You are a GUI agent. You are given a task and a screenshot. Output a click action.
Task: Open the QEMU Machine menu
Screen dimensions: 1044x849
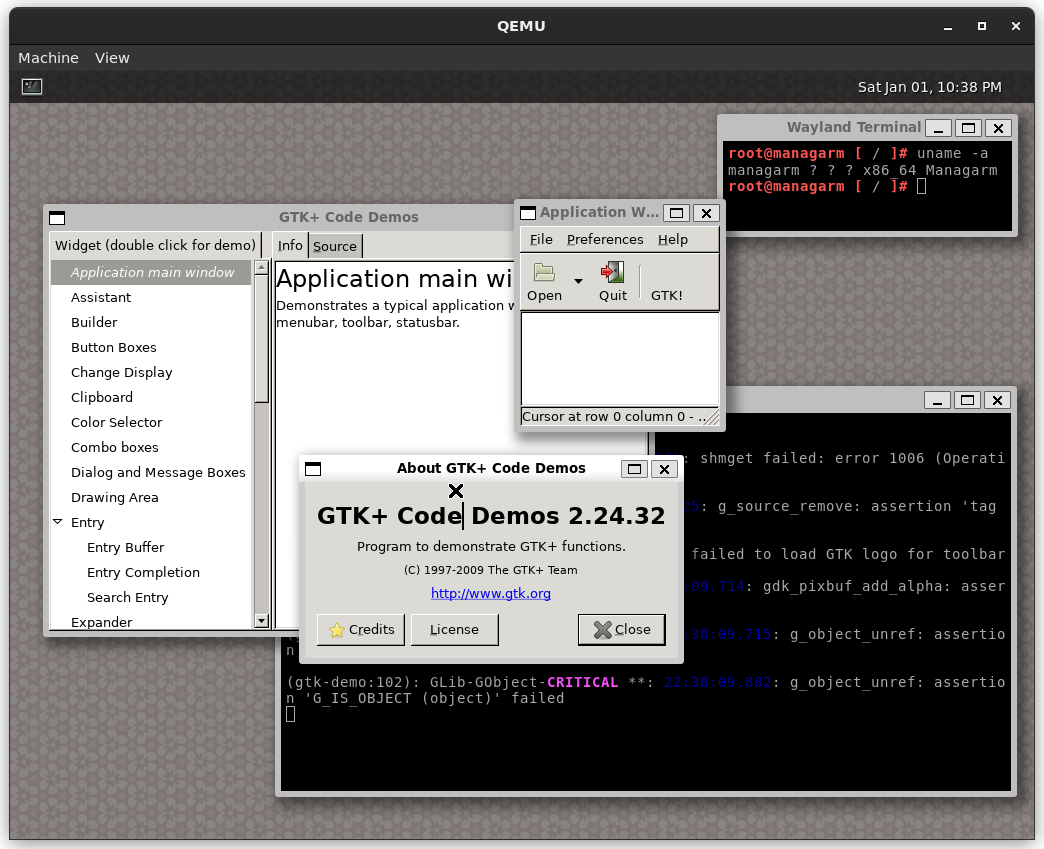[48, 58]
